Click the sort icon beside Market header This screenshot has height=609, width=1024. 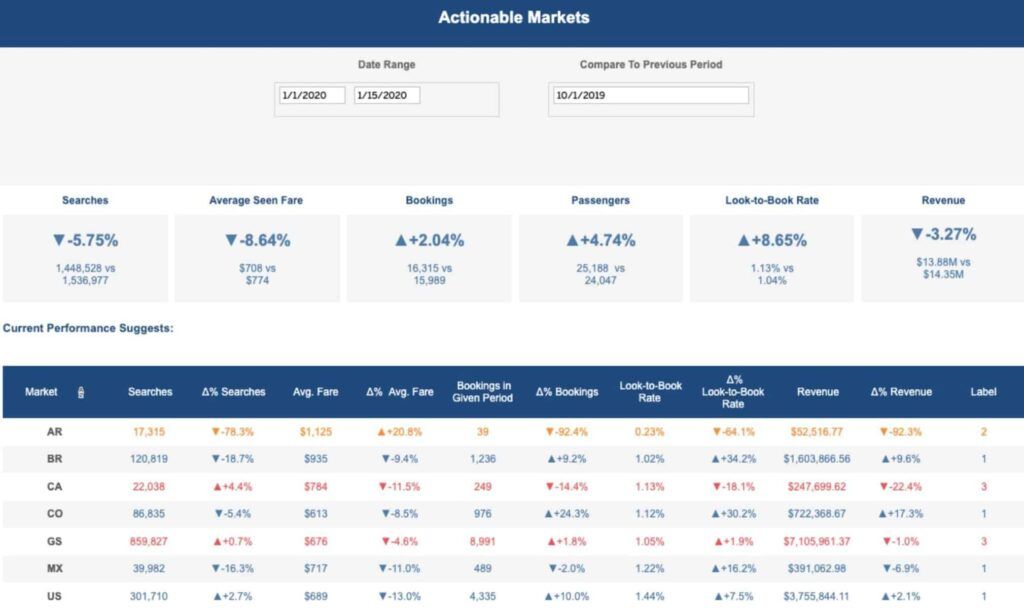[x=81, y=392]
